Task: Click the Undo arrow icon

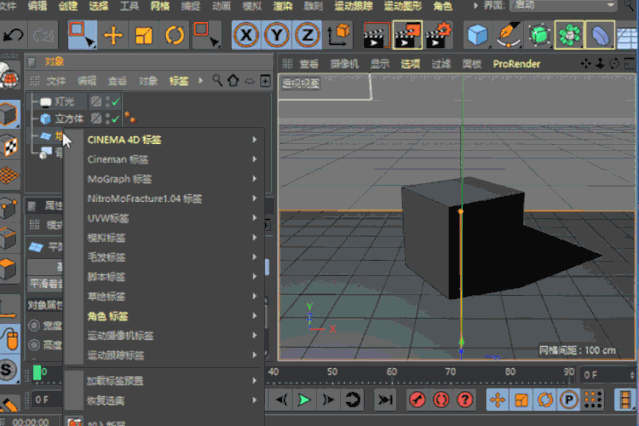Action: 13,35
